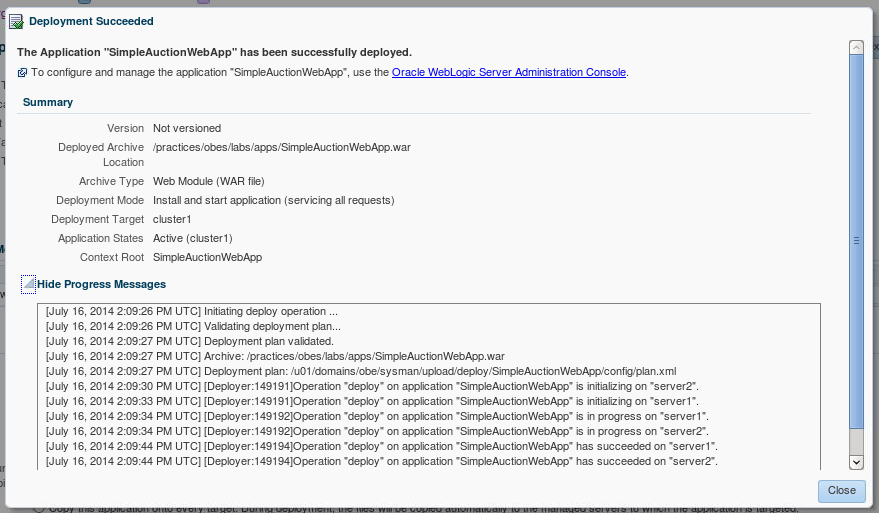879x513 pixels.
Task: Click the external link icon beside "To configure"
Action: click(x=23, y=73)
